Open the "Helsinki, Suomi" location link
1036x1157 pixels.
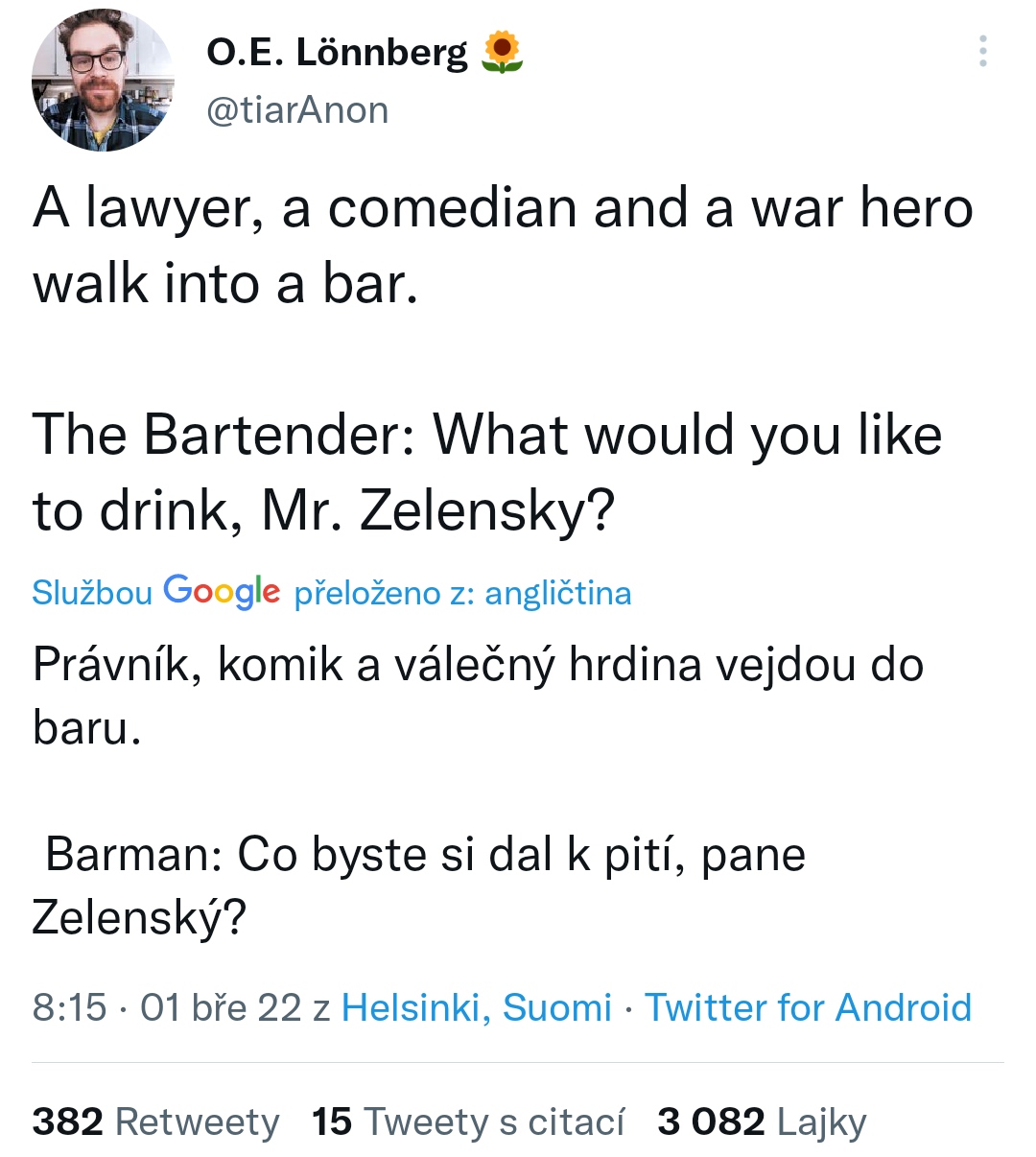coord(476,1007)
